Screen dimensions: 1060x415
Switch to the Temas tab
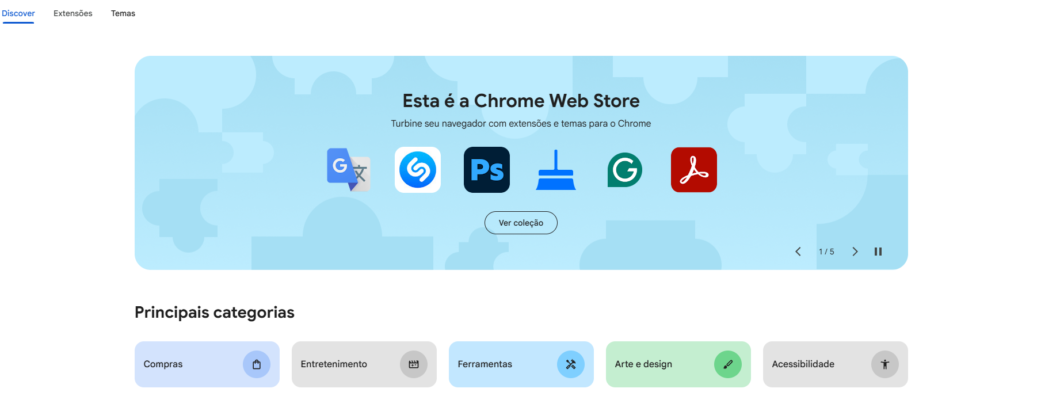click(123, 14)
